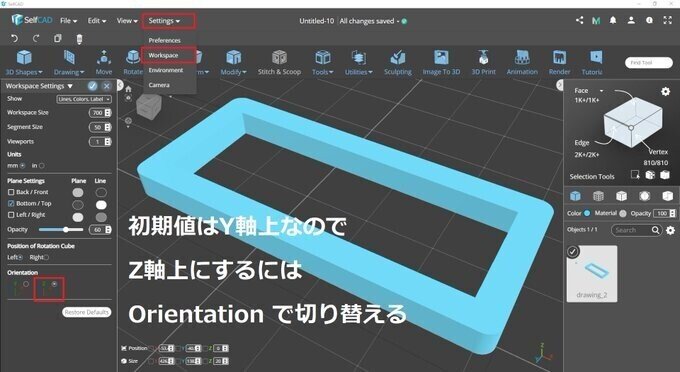Screen dimensions: 680x372
Task: Select the wireframe view mode icon
Action: click(x=598, y=196)
